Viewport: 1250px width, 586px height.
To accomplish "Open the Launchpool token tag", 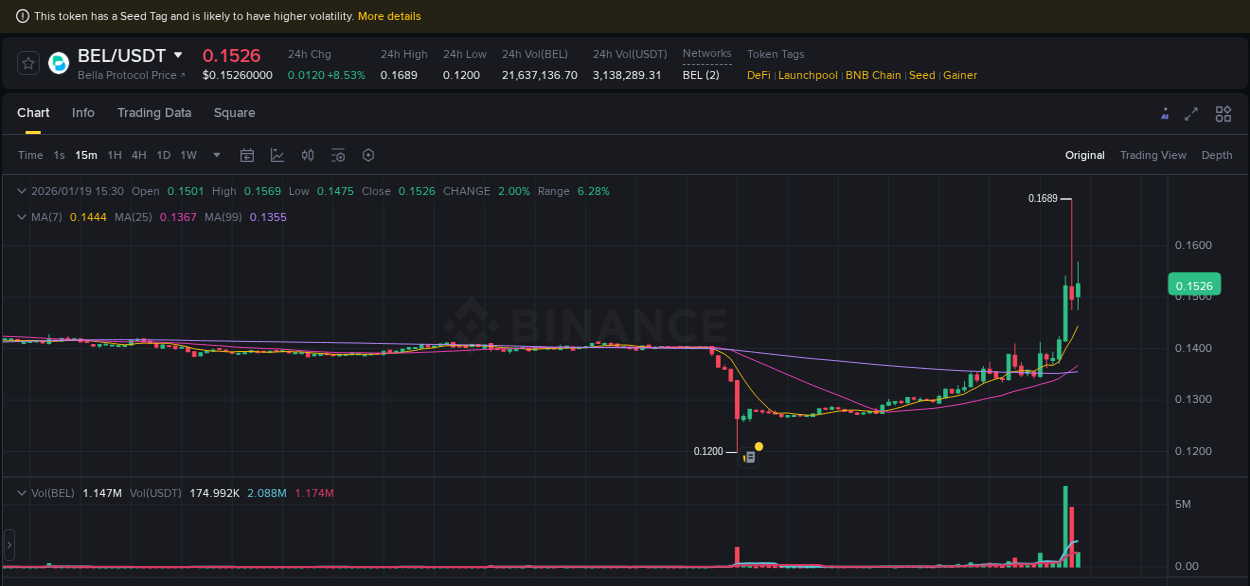I will click(808, 75).
